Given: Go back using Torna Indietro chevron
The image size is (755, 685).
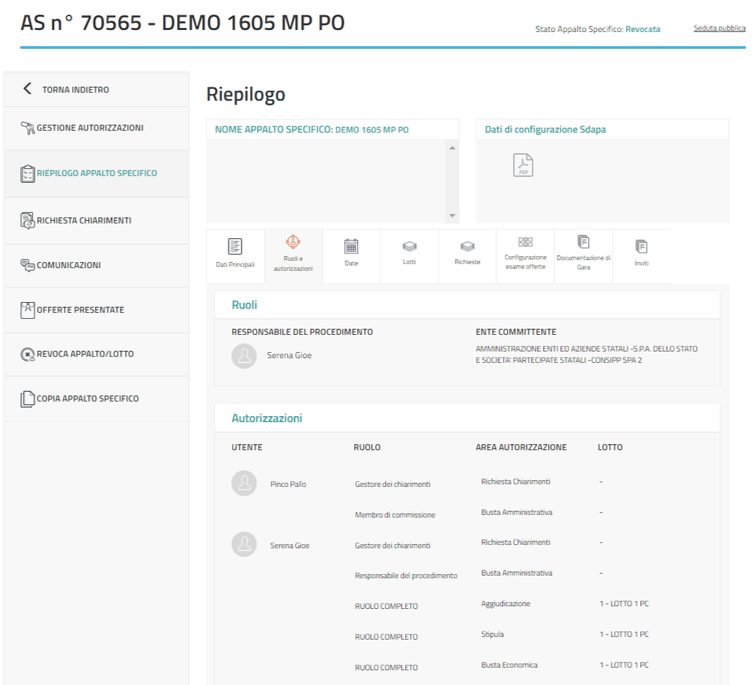Looking at the screenshot, I should [28, 89].
